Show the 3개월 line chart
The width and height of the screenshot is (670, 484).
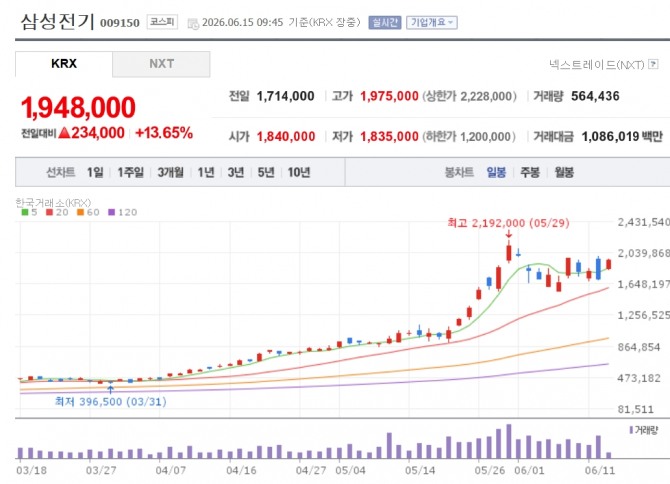(x=170, y=172)
